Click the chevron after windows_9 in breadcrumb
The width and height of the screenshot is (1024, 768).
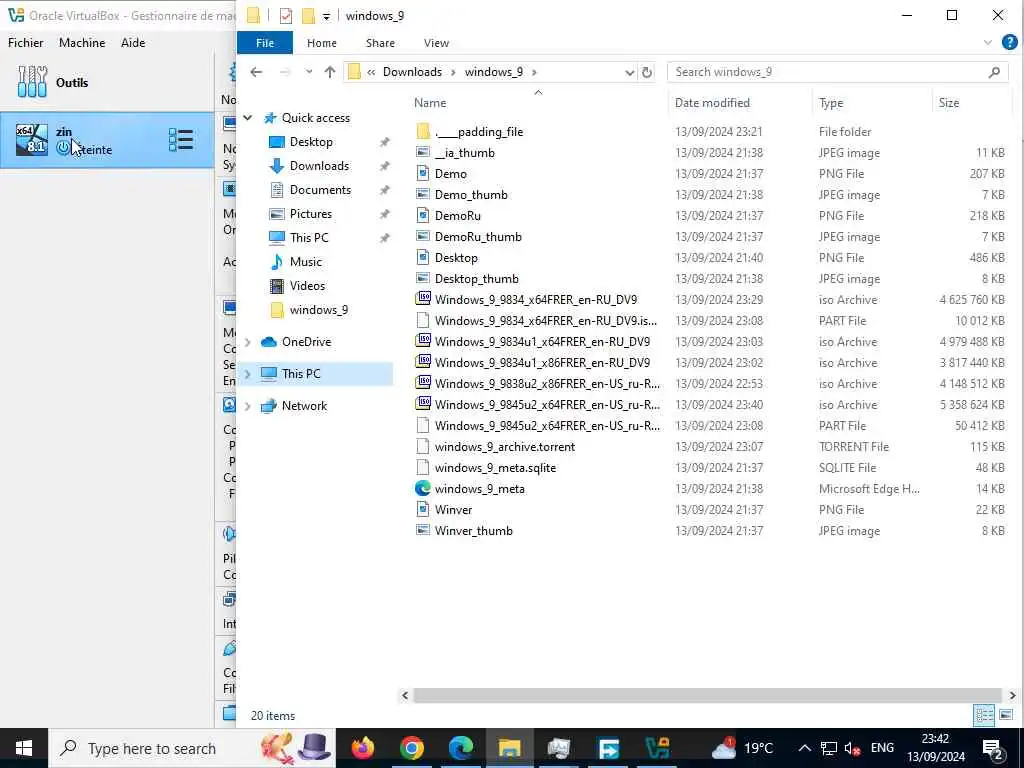(535, 72)
